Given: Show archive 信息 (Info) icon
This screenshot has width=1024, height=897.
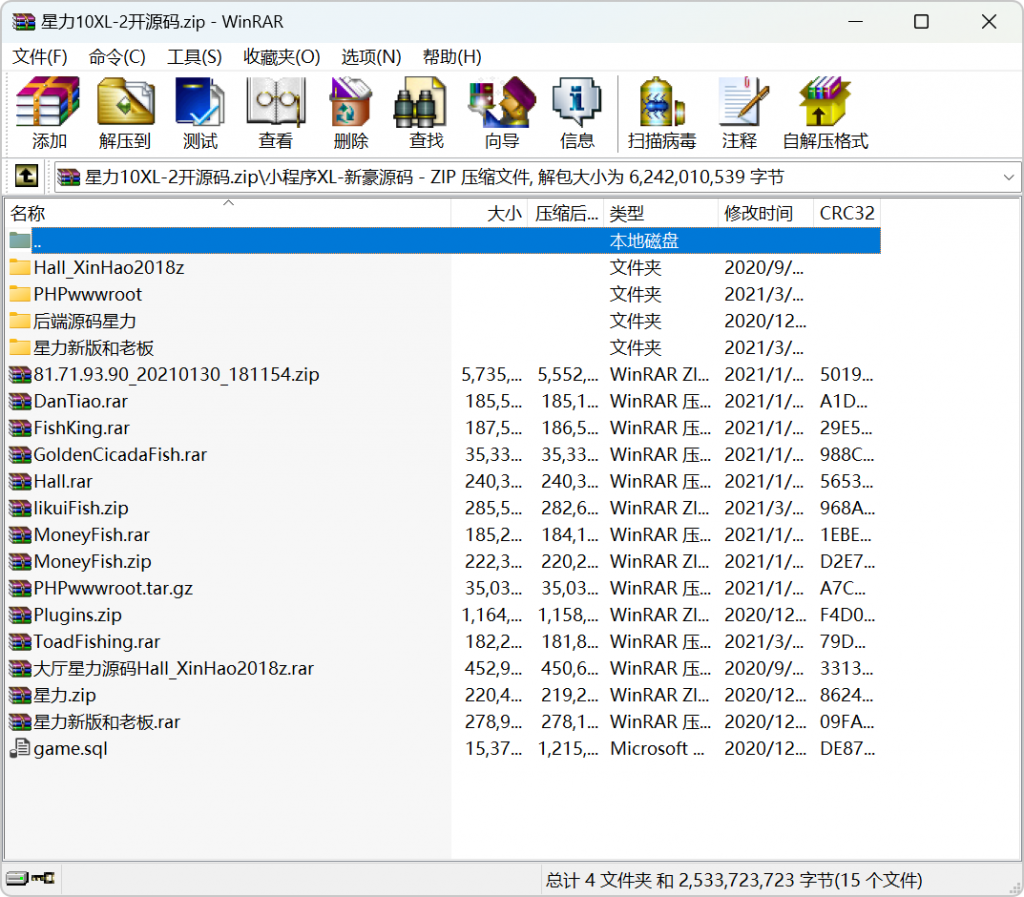Looking at the screenshot, I should coord(577,112).
